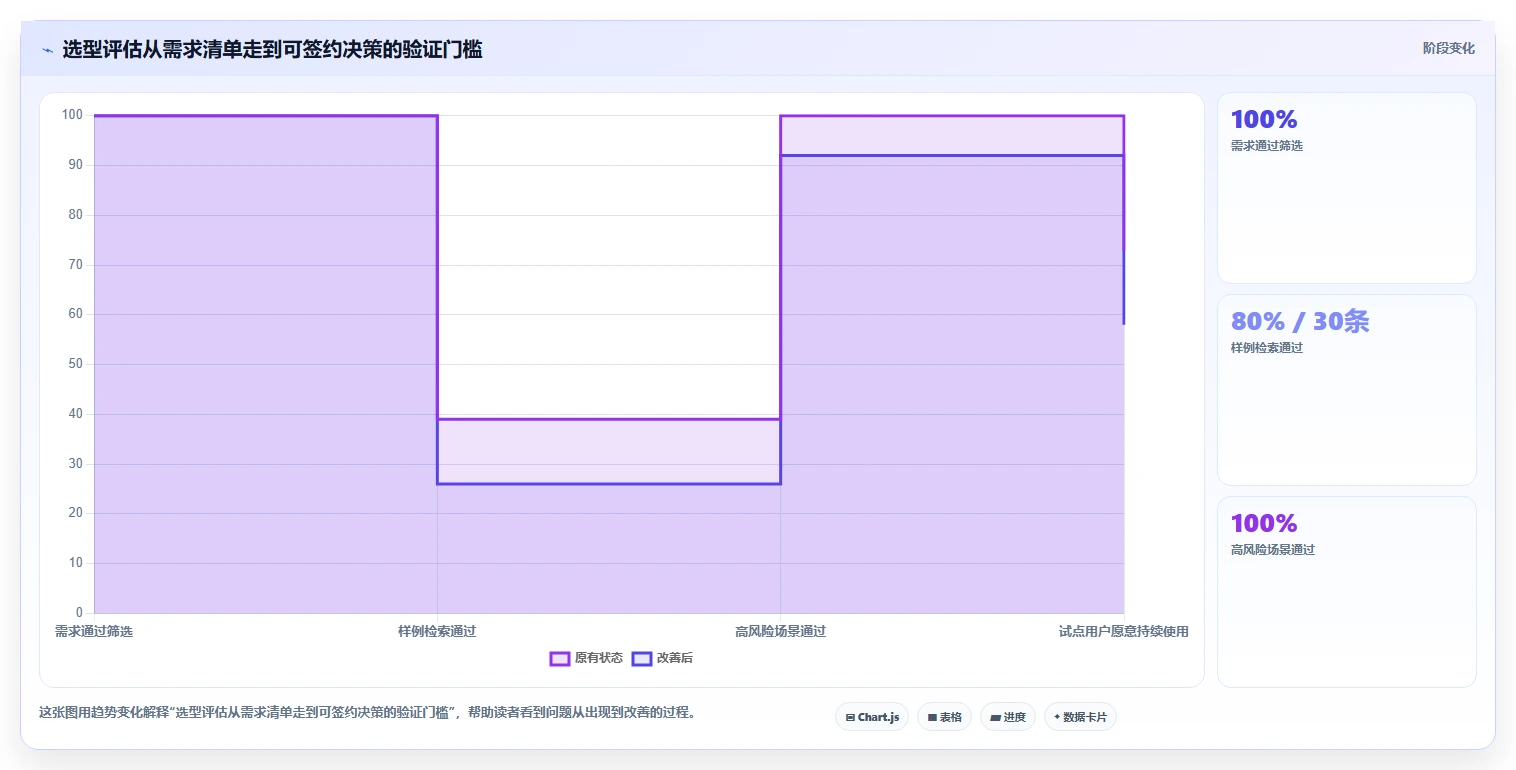Click the y-axis value 70
Screen dimensions: 1516x770
[76, 265]
